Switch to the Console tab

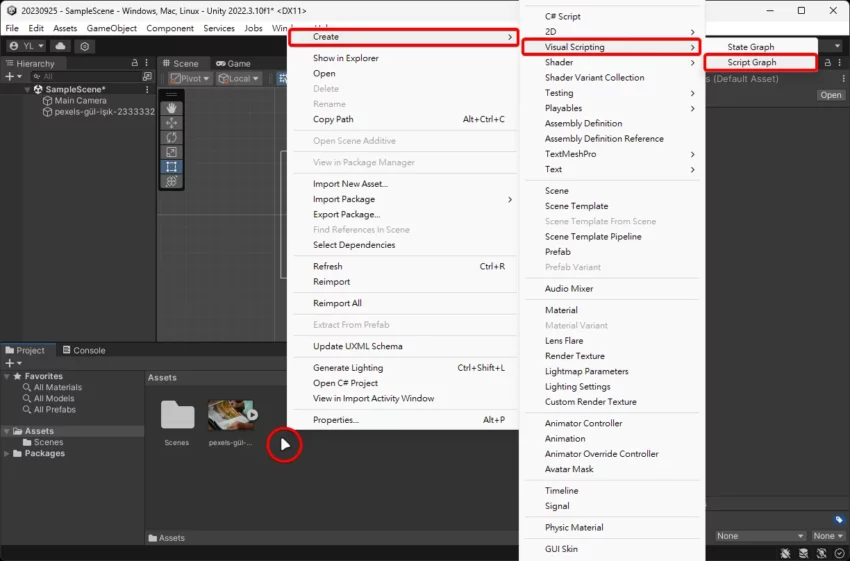click(84, 350)
